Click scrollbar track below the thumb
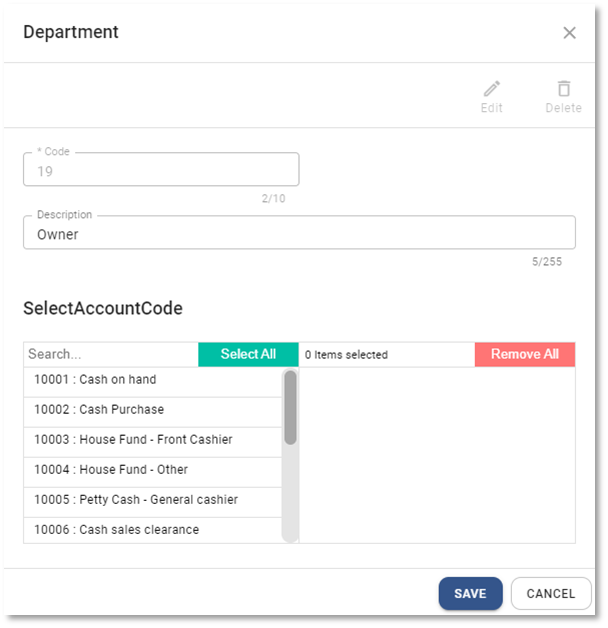The image size is (608, 628). tap(290, 495)
